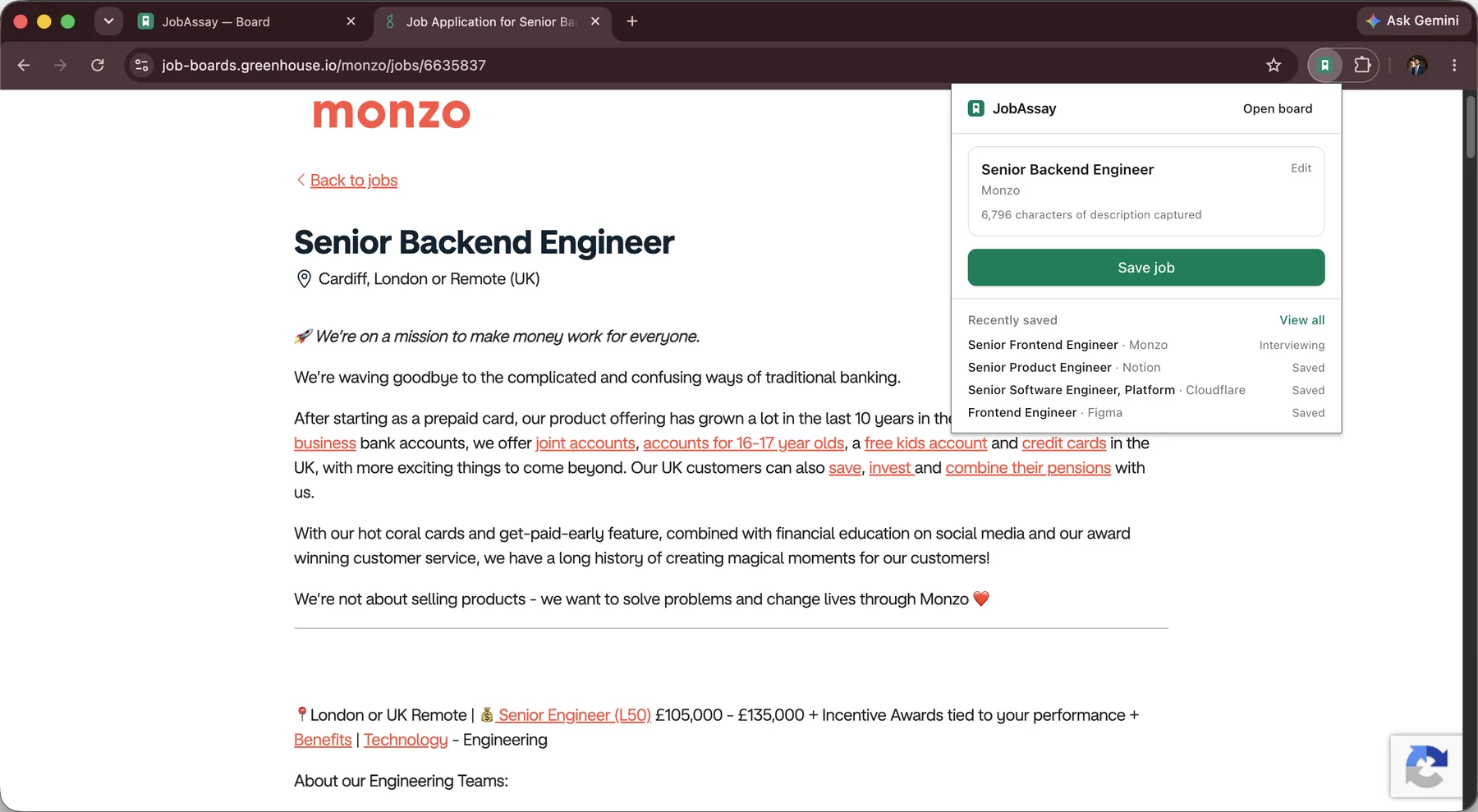Click the location pin icon beside Cardiff
1478x812 pixels.
(x=304, y=279)
